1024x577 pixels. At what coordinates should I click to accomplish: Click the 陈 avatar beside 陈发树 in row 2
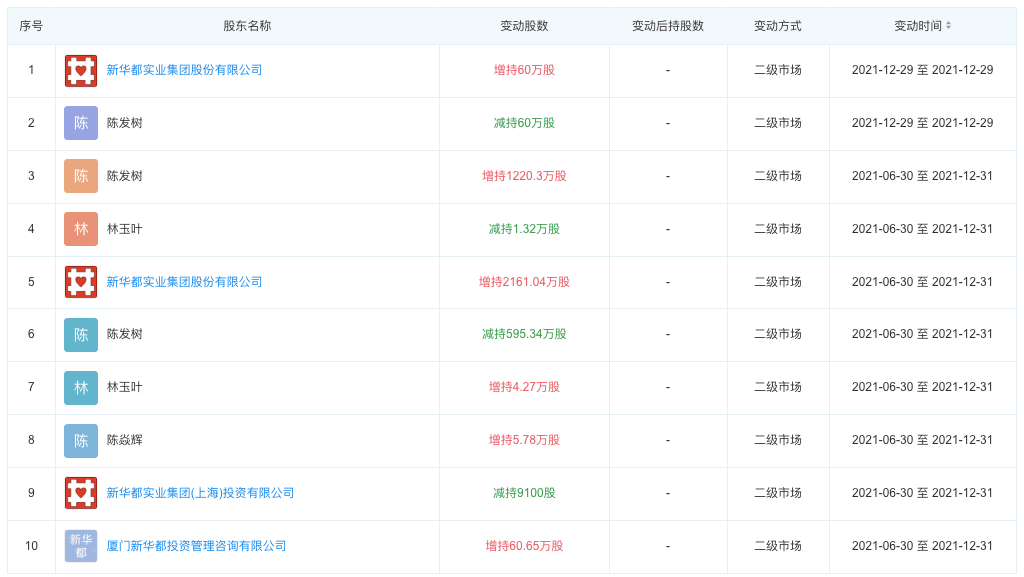(81, 123)
